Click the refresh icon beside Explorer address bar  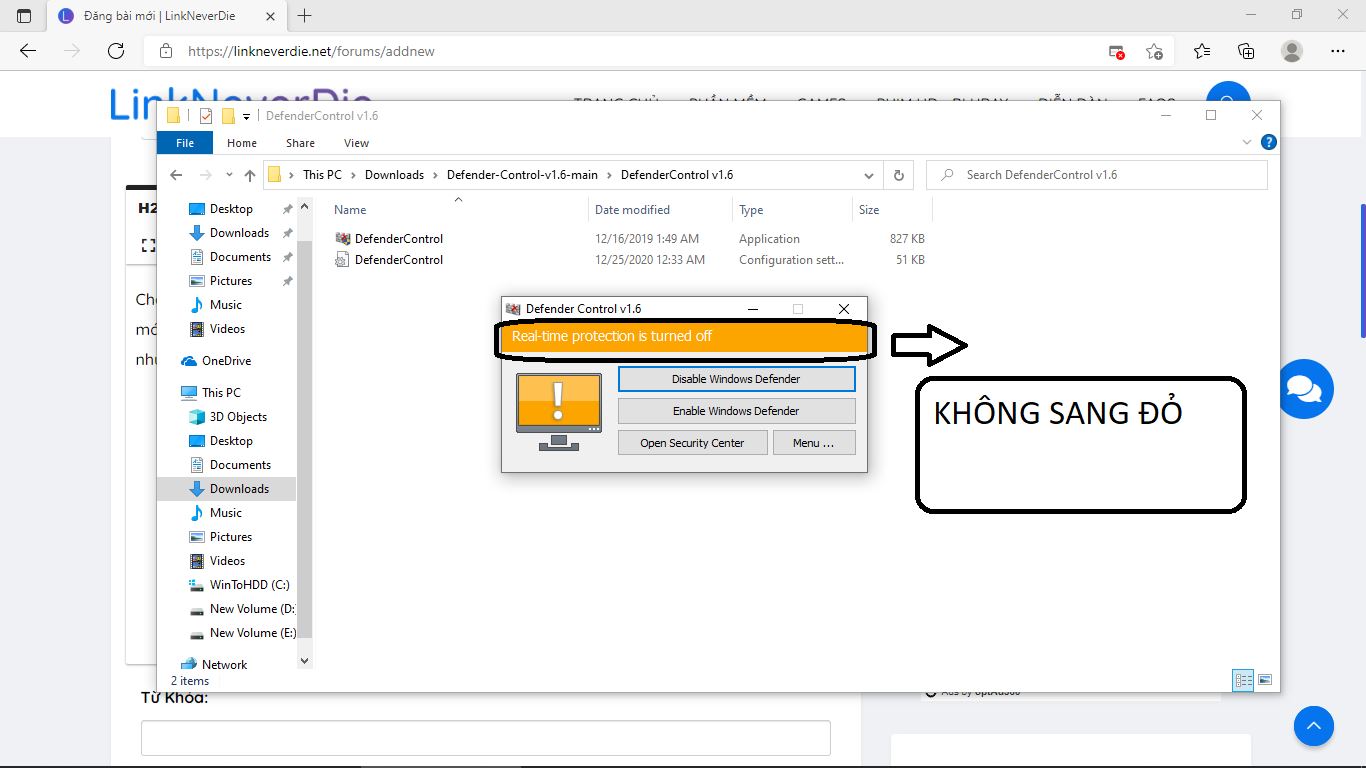[897, 174]
